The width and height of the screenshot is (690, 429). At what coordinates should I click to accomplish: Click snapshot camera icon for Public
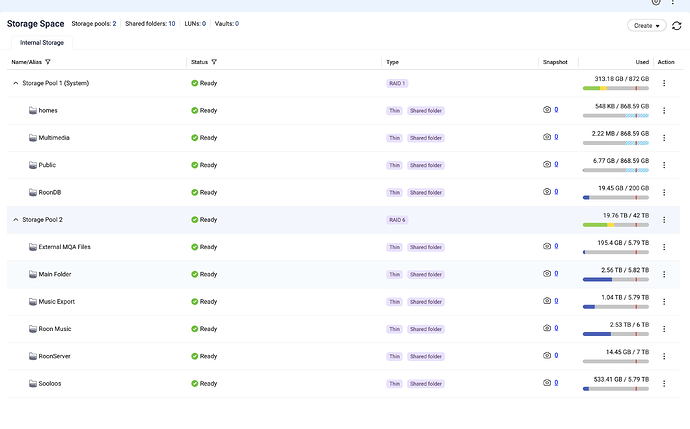coord(547,164)
